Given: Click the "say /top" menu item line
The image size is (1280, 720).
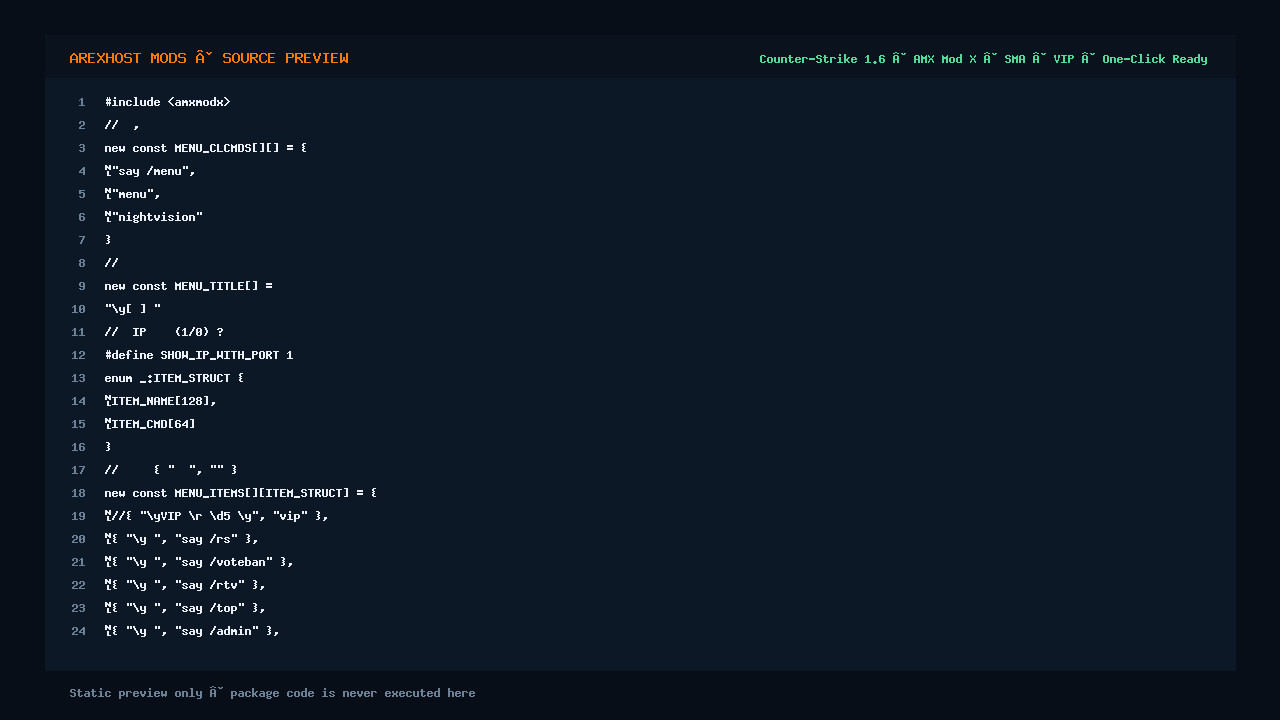Looking at the screenshot, I should 185,608.
